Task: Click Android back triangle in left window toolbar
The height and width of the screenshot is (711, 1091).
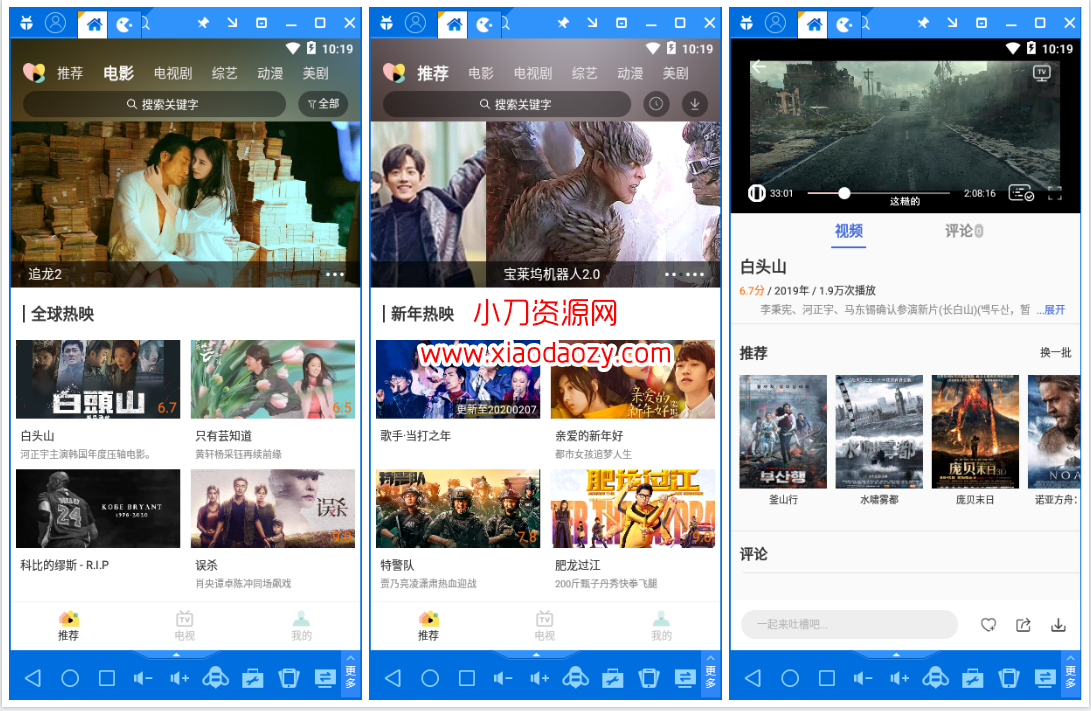Action: coord(33,678)
